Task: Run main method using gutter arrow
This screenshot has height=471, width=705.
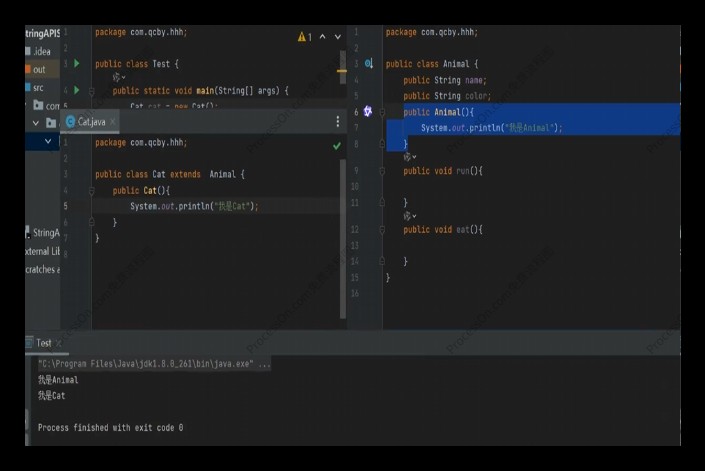Action: click(77, 90)
